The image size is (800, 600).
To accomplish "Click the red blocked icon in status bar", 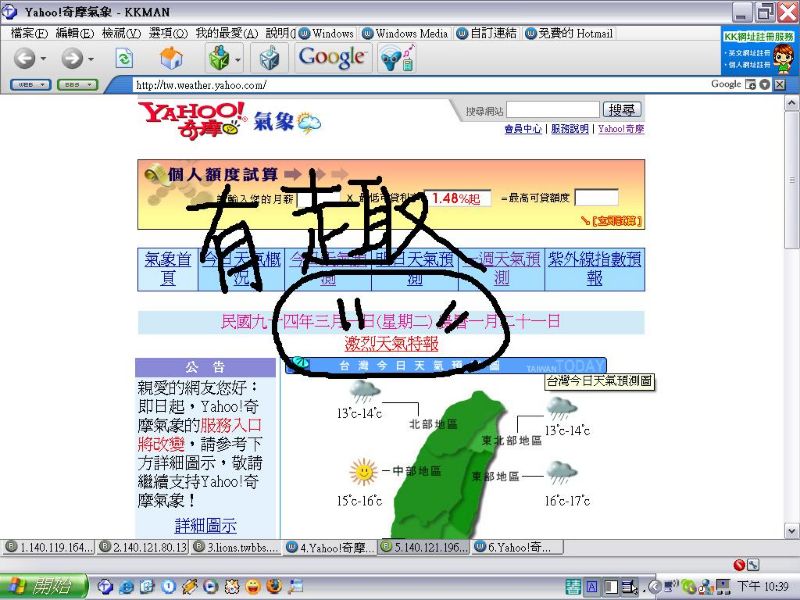I will click(x=739, y=565).
